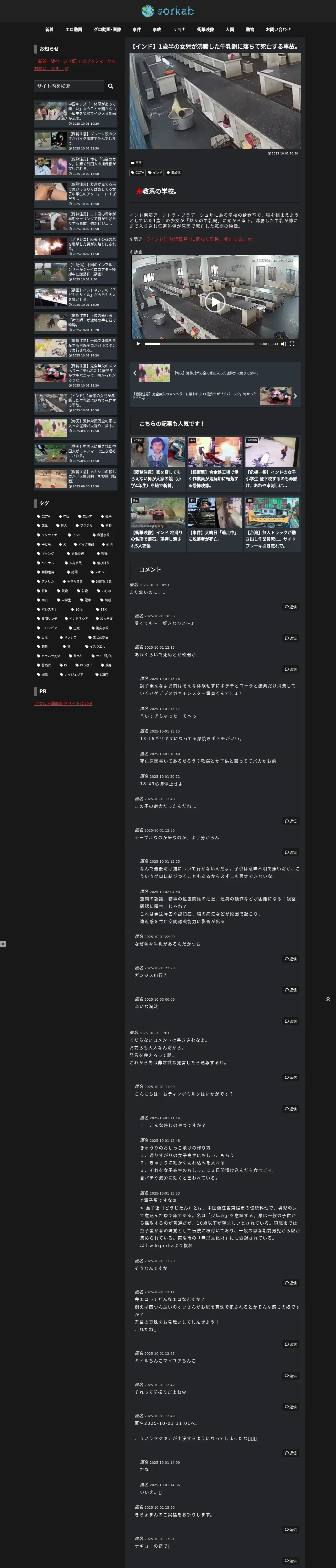Click the video progress bar
This screenshot has width=336, height=1568.
199,344
